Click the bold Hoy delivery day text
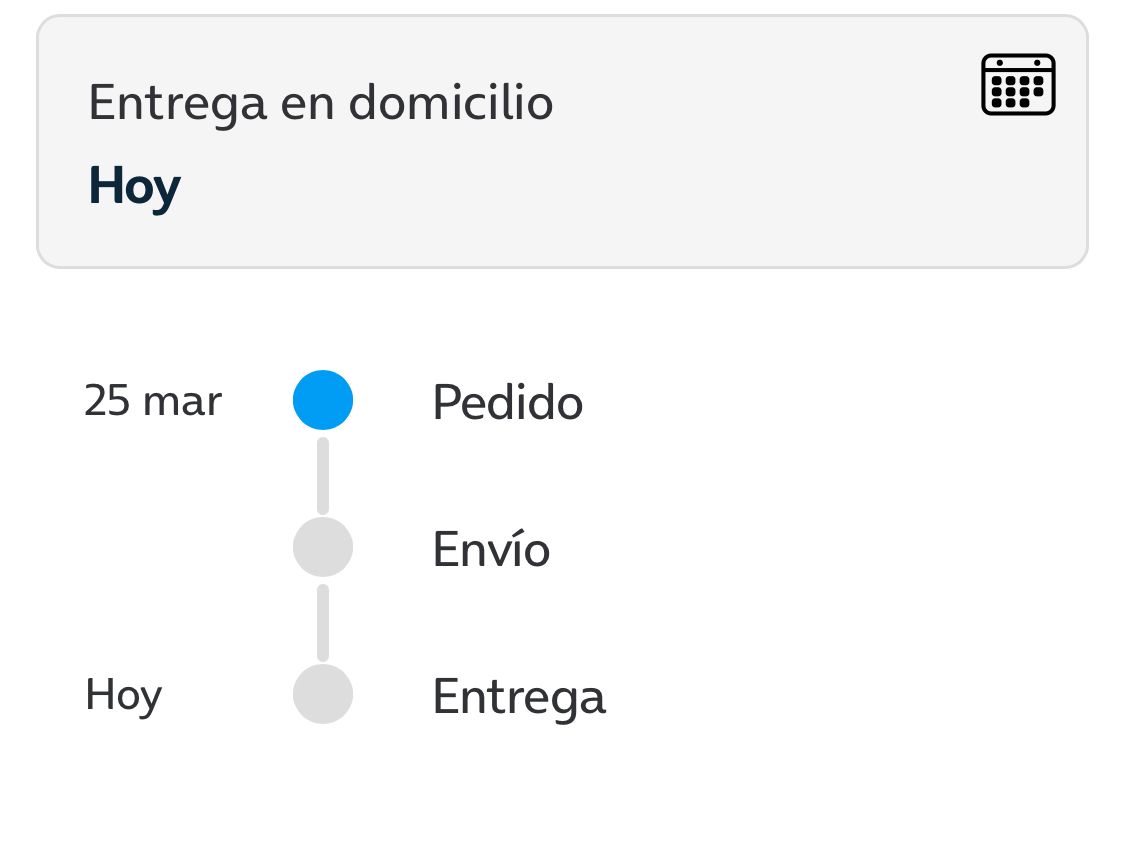Screen dimensions: 1125x841 134,187
